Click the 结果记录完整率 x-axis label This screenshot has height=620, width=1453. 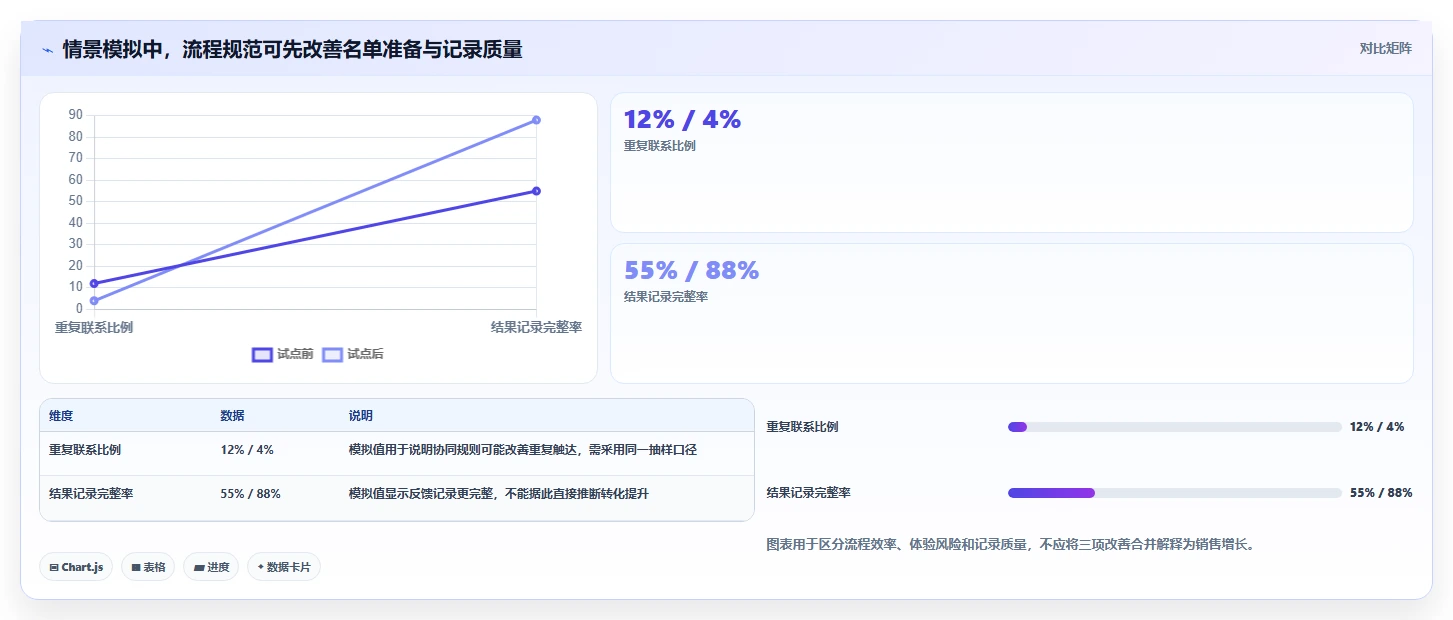(536, 327)
